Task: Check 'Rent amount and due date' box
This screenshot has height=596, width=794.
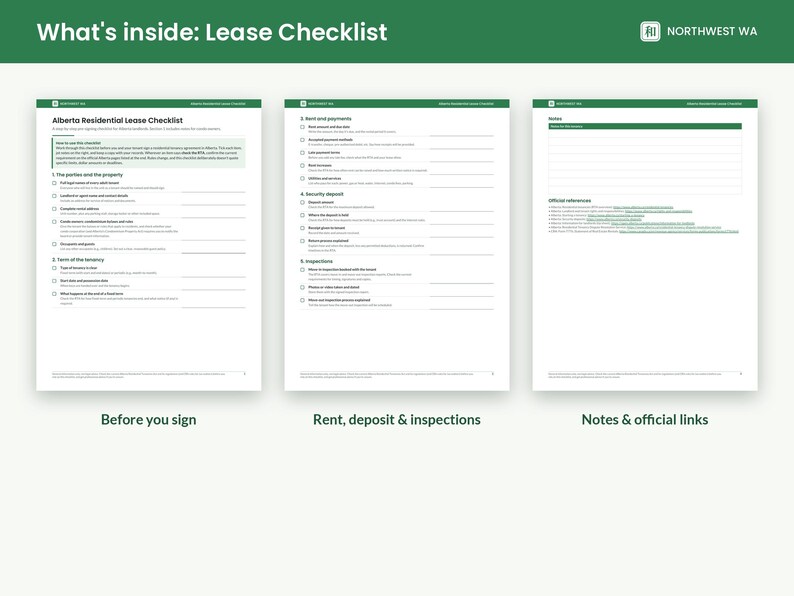Action: (x=302, y=127)
